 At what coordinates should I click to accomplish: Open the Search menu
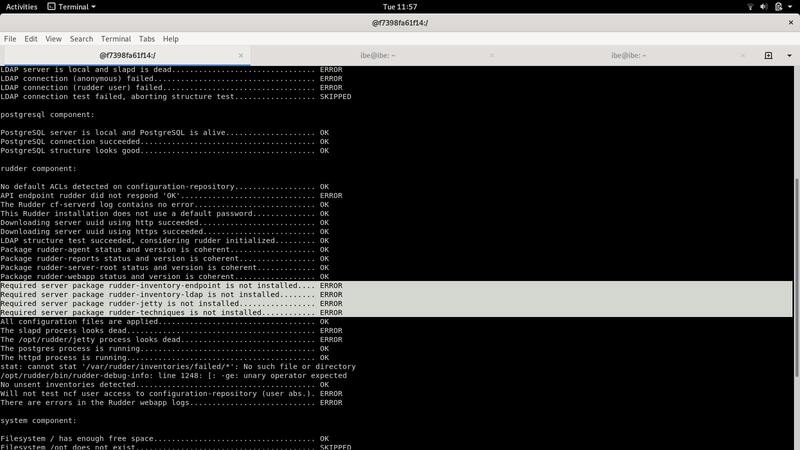click(x=81, y=39)
